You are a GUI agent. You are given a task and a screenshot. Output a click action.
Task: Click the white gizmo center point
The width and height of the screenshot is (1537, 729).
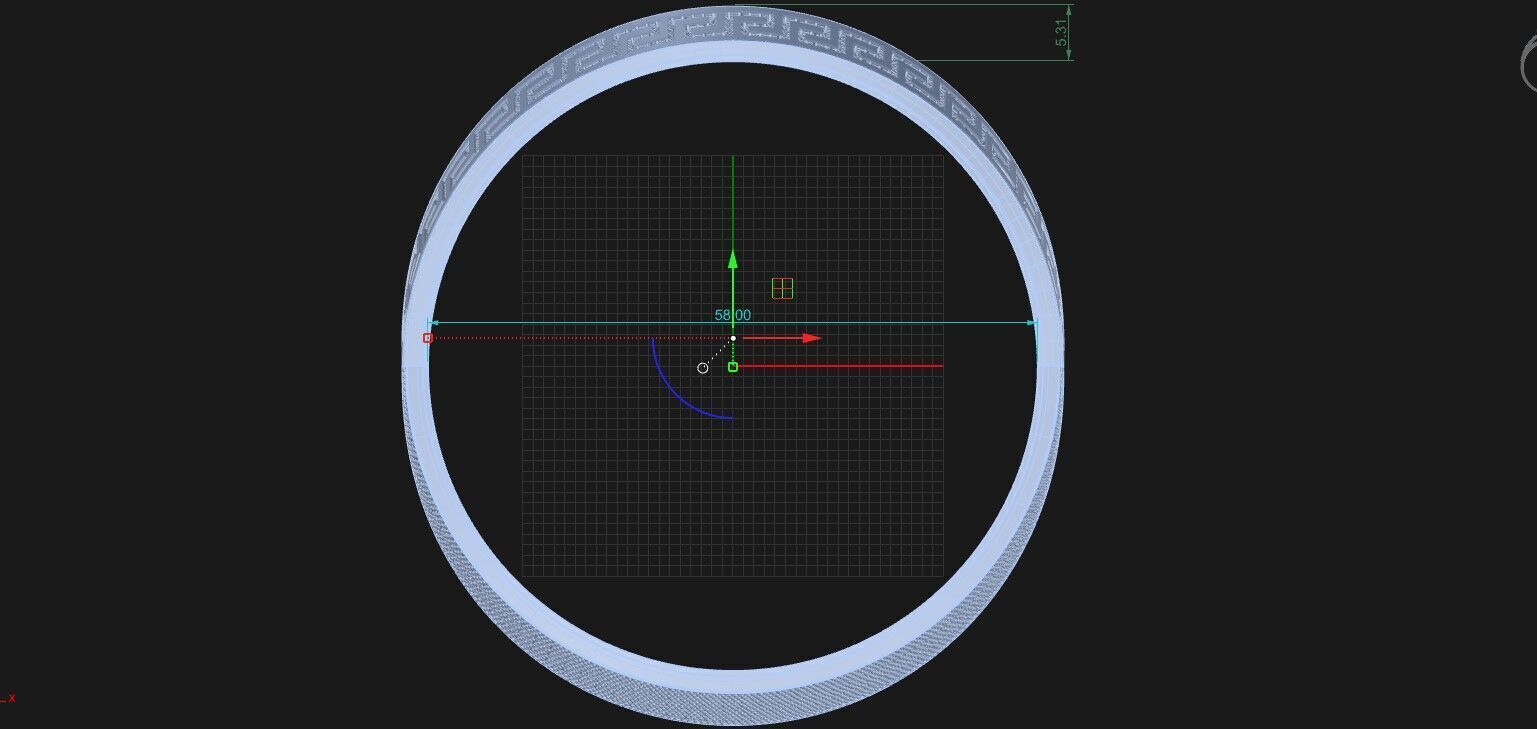[733, 338]
